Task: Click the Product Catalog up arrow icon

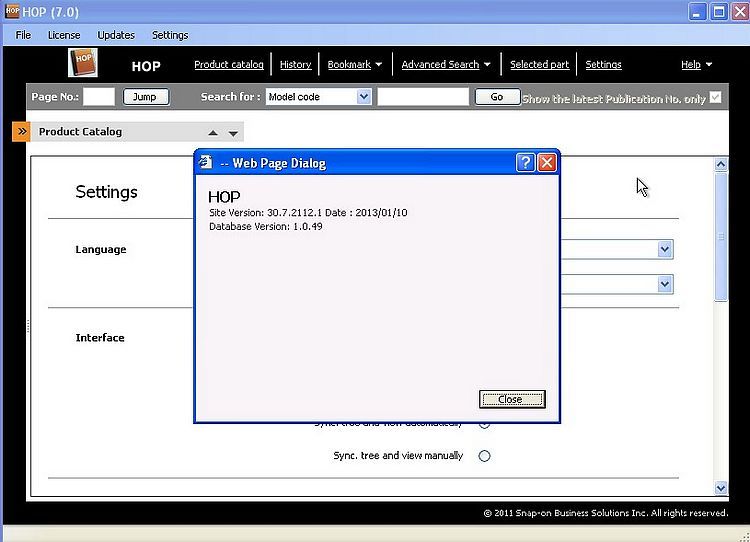Action: pos(213,133)
